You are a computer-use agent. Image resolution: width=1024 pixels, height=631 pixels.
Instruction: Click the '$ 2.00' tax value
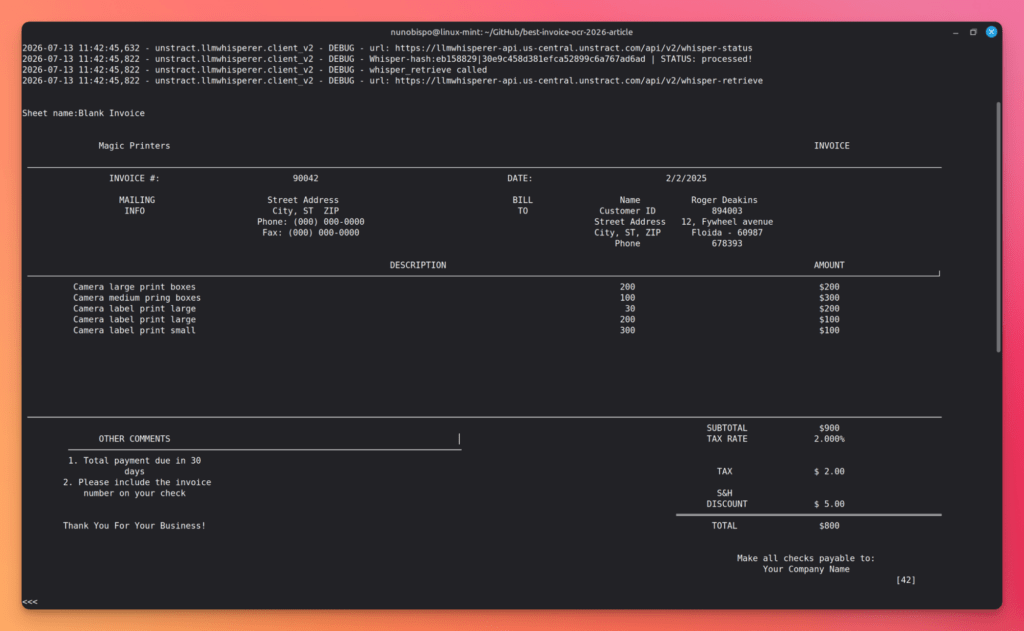(829, 472)
